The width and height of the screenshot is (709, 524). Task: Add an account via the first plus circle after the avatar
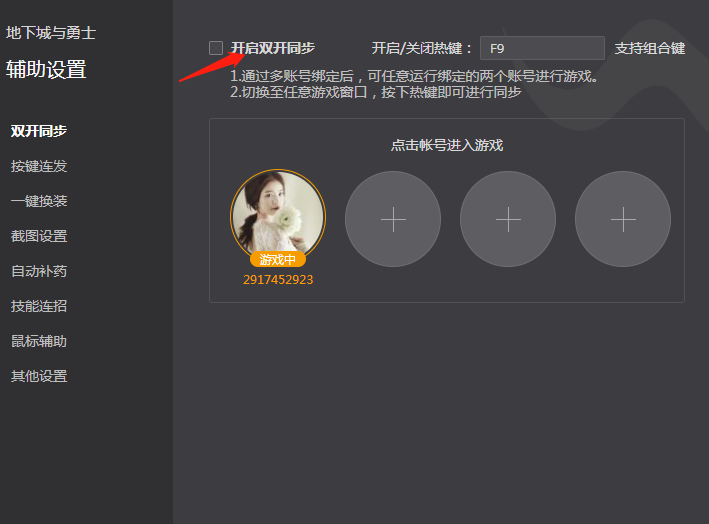(393, 219)
